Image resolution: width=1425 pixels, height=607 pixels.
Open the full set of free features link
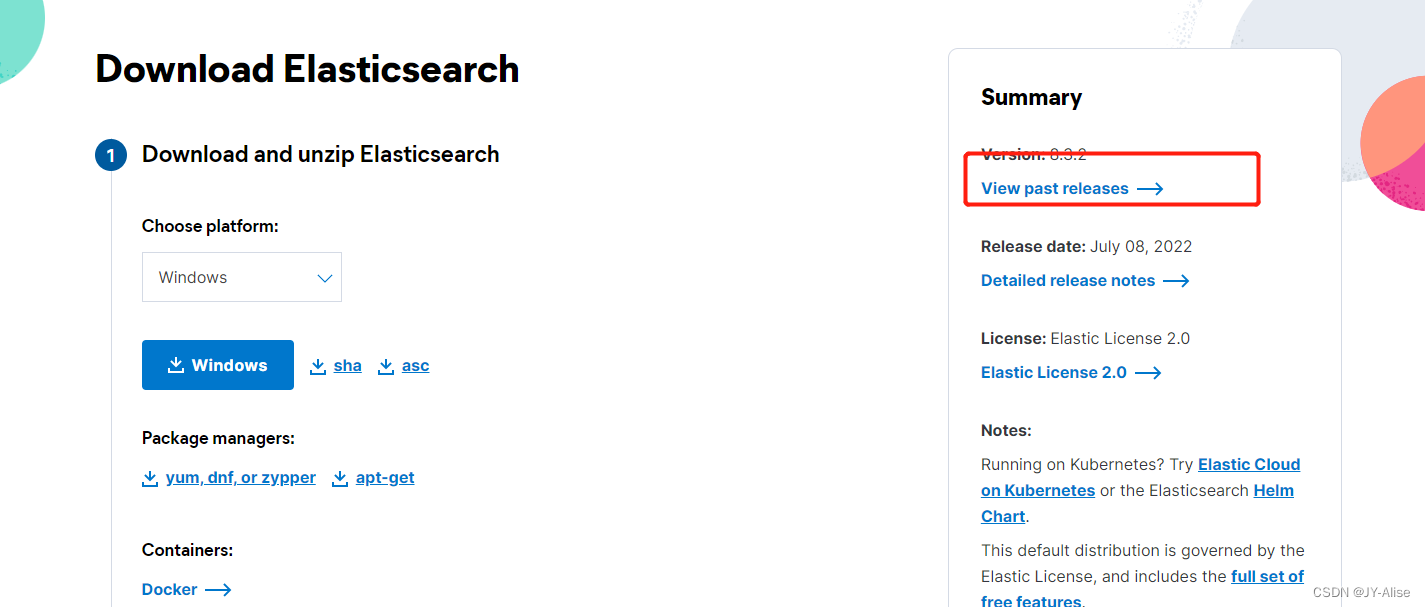click(1267, 576)
